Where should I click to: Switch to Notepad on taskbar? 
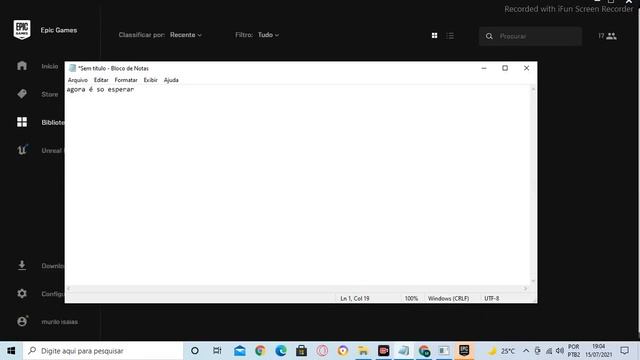[404, 351]
